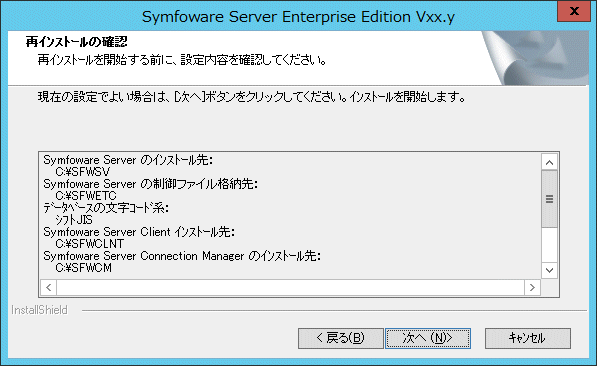Click the horizontal scrollbar track
The width and height of the screenshot is (597, 366).
[291, 287]
